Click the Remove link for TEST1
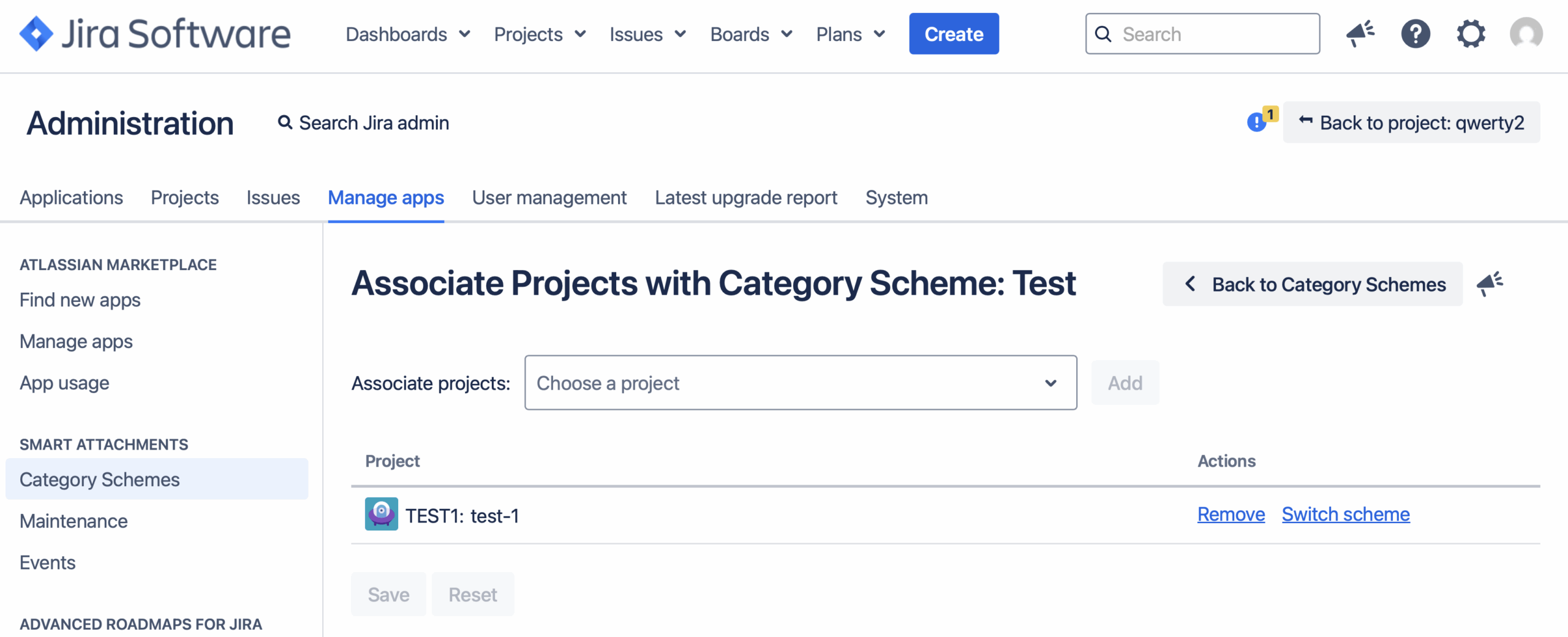 coord(1231,514)
